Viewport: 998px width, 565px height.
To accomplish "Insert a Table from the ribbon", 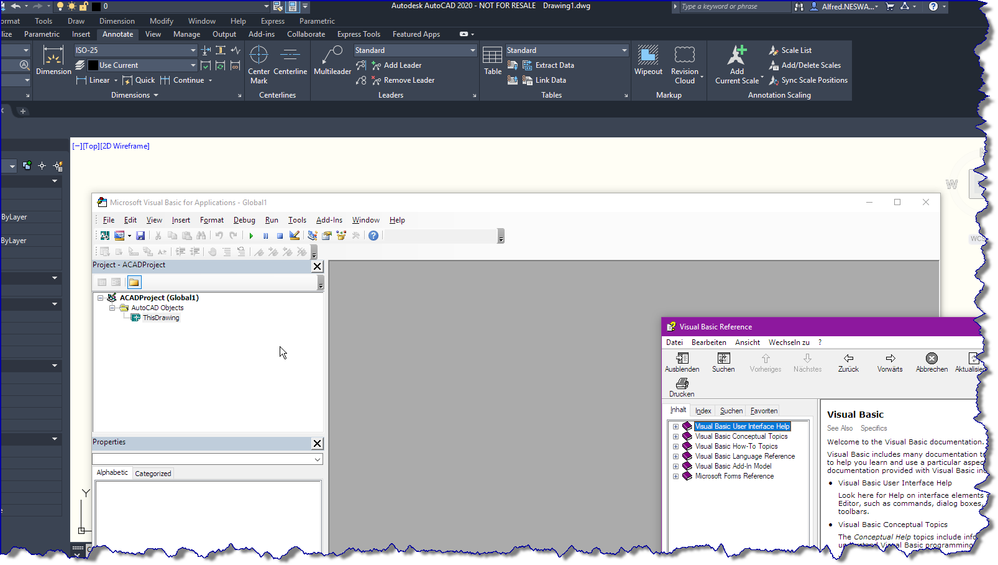I will click(x=493, y=61).
